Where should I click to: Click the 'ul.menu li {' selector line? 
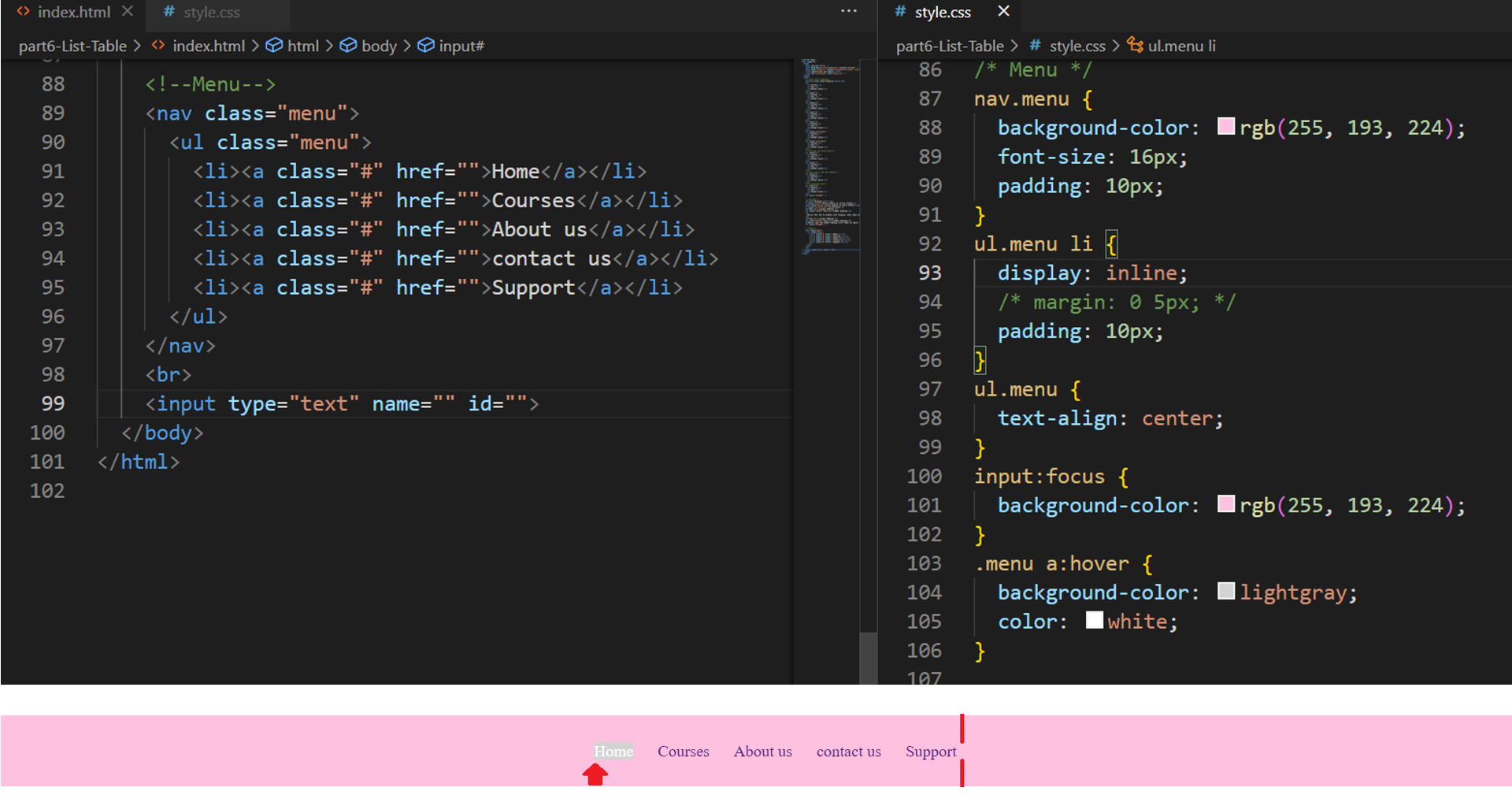(x=1046, y=244)
